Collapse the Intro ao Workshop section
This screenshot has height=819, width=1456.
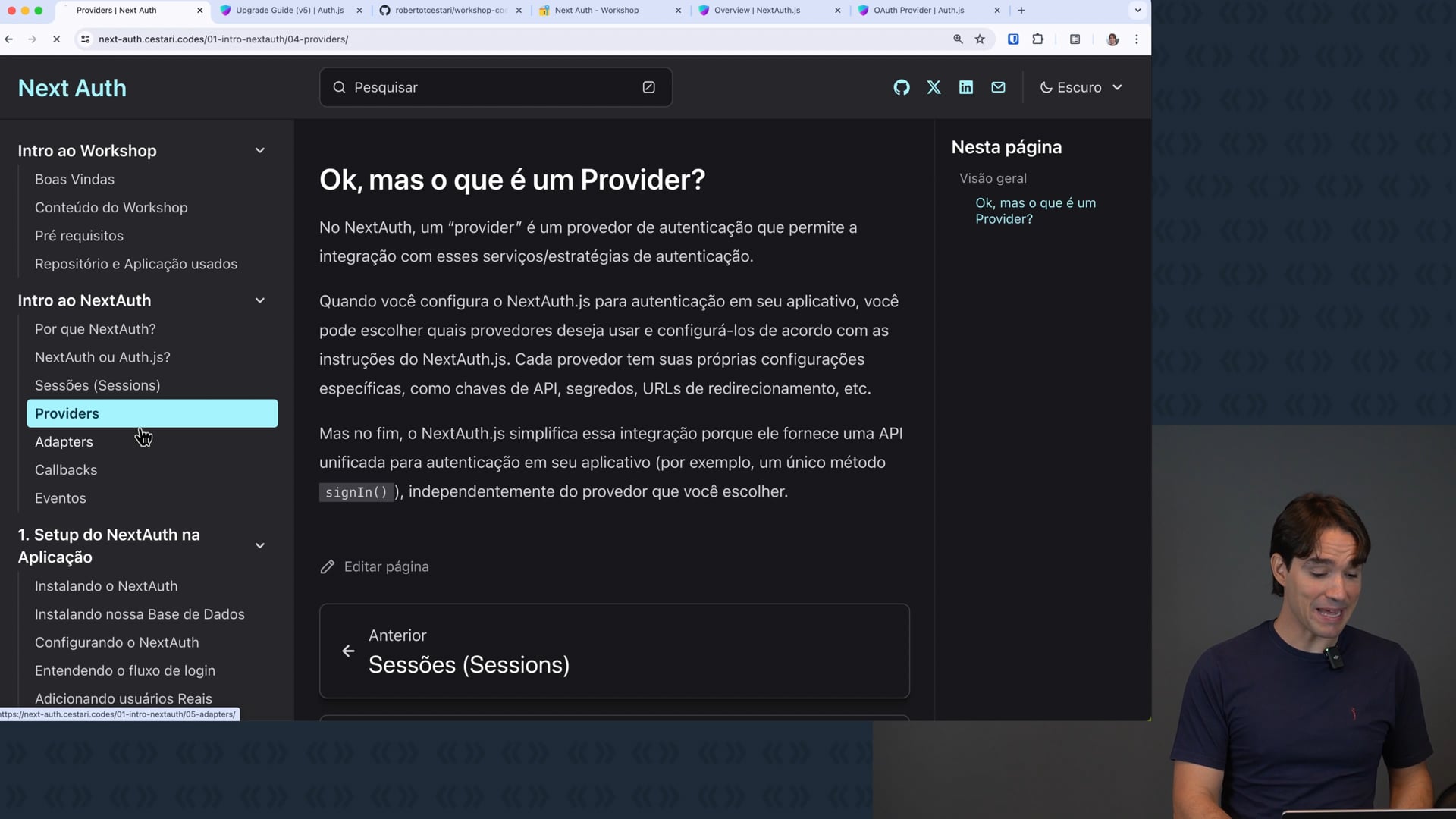coord(259,151)
